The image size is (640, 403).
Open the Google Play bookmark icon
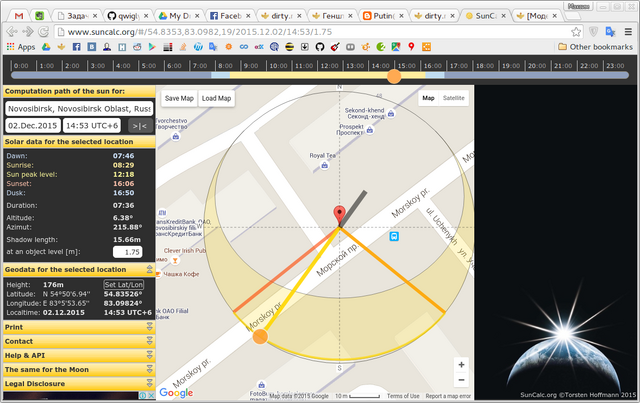[x=152, y=47]
